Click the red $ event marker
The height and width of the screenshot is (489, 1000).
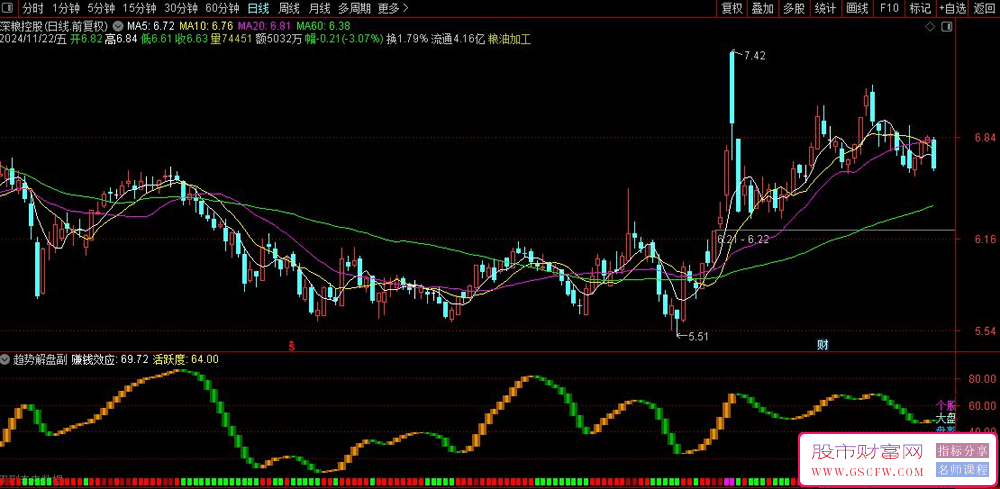[291, 346]
